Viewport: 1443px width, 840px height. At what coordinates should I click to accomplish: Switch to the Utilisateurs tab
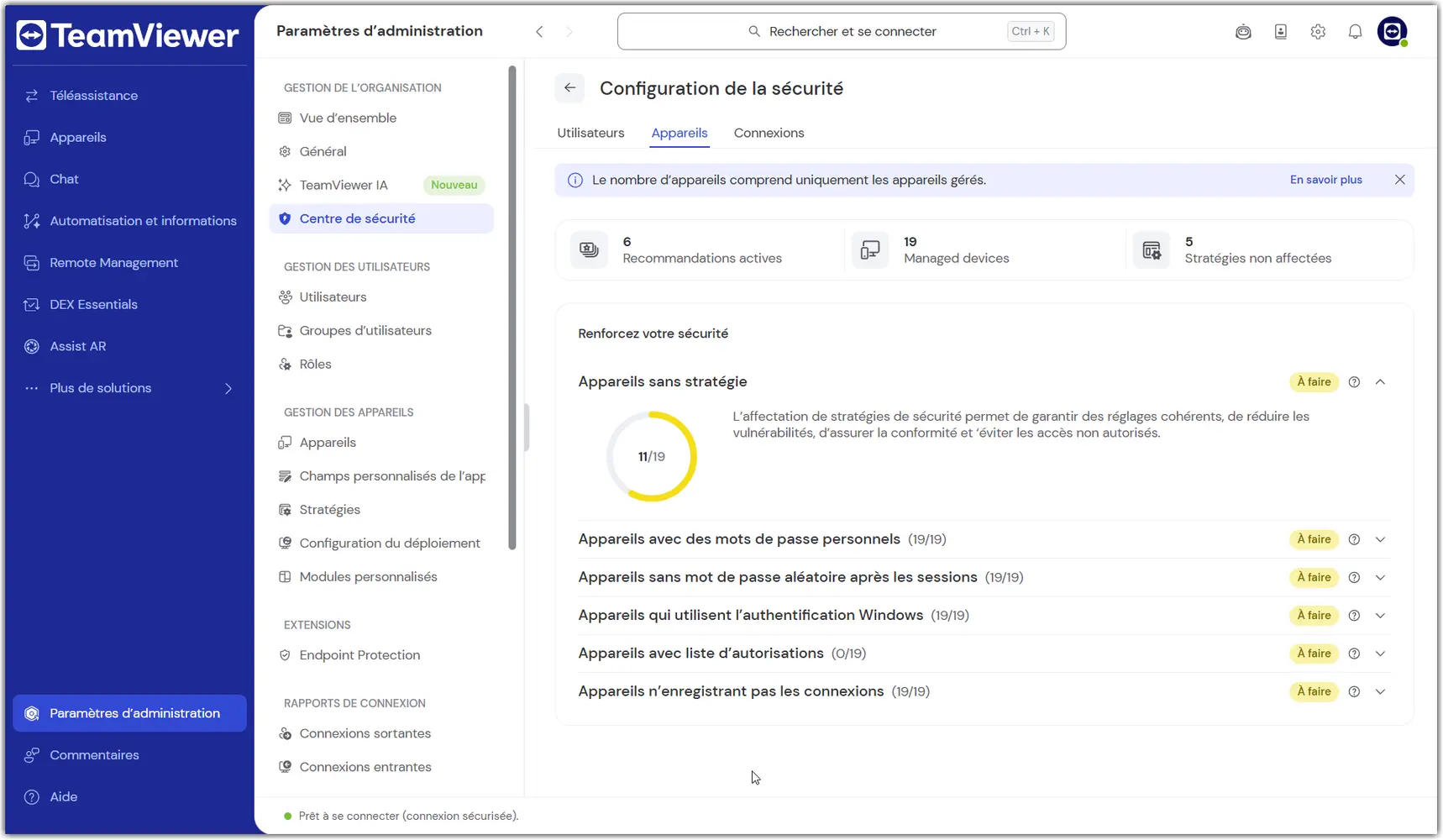coord(590,133)
